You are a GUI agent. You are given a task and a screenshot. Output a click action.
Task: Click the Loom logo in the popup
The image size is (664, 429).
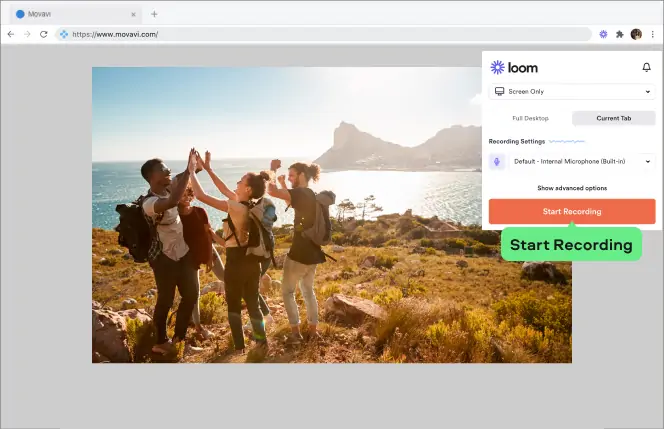pos(514,67)
